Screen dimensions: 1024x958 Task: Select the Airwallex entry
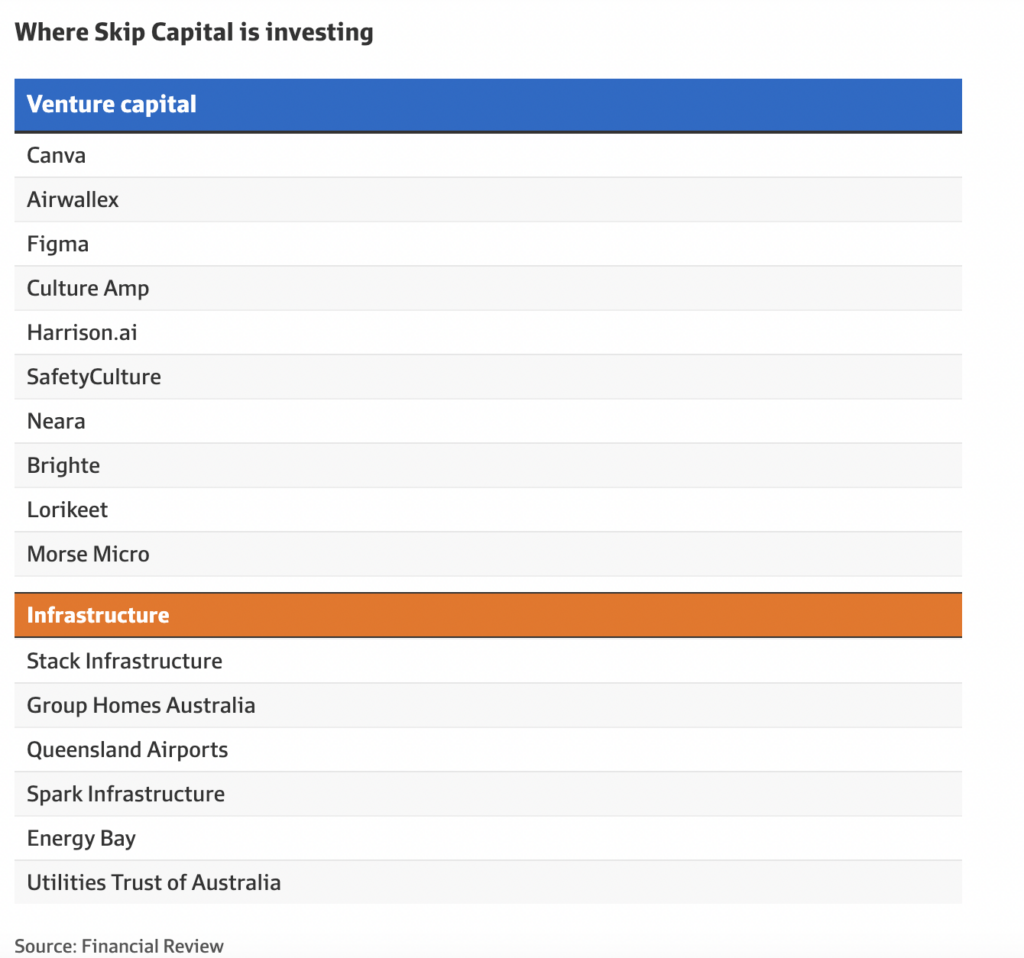click(73, 199)
